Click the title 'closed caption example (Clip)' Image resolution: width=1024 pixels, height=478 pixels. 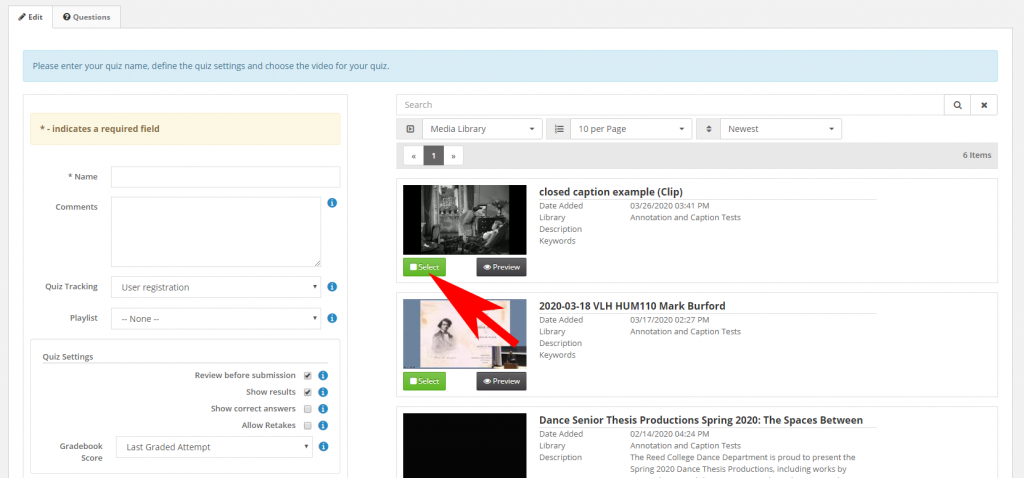click(x=611, y=192)
